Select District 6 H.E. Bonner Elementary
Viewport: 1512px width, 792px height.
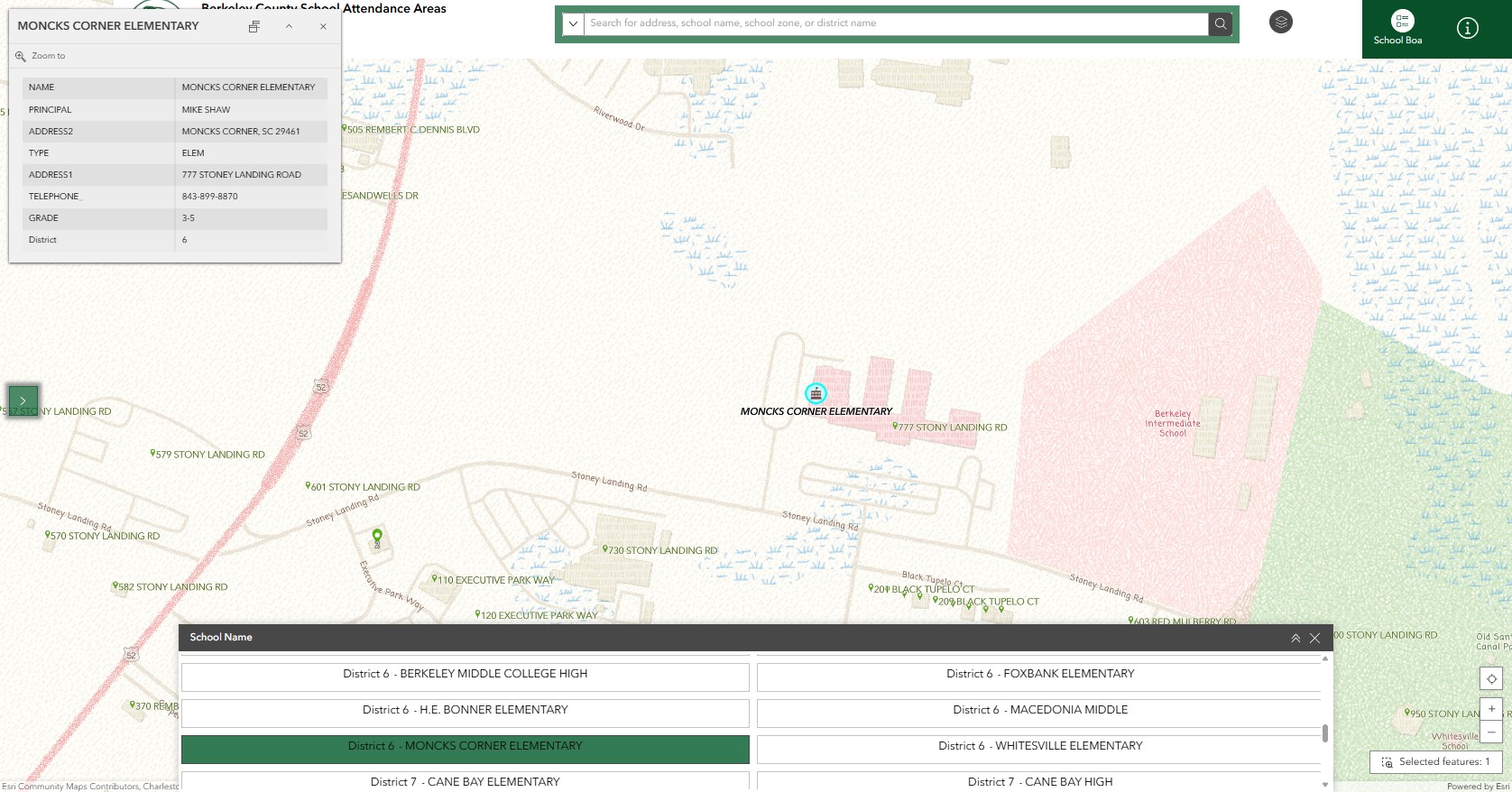point(466,714)
